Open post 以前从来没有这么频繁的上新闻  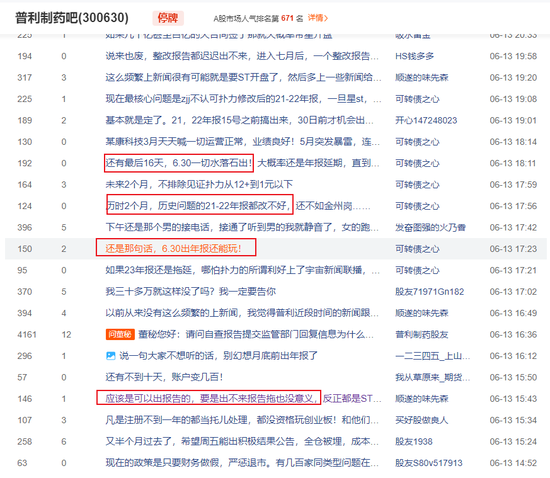(x=242, y=313)
